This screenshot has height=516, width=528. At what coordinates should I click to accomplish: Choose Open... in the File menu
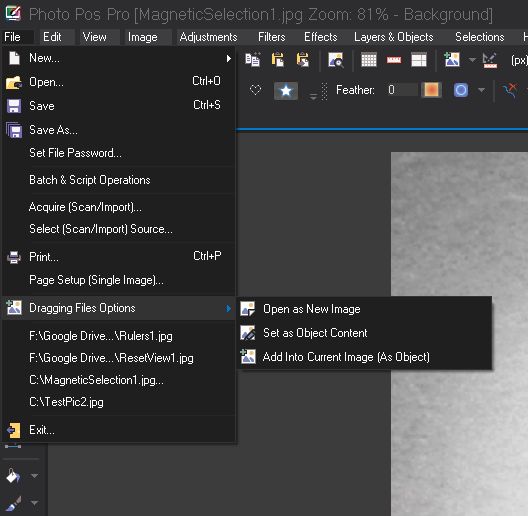pos(119,82)
